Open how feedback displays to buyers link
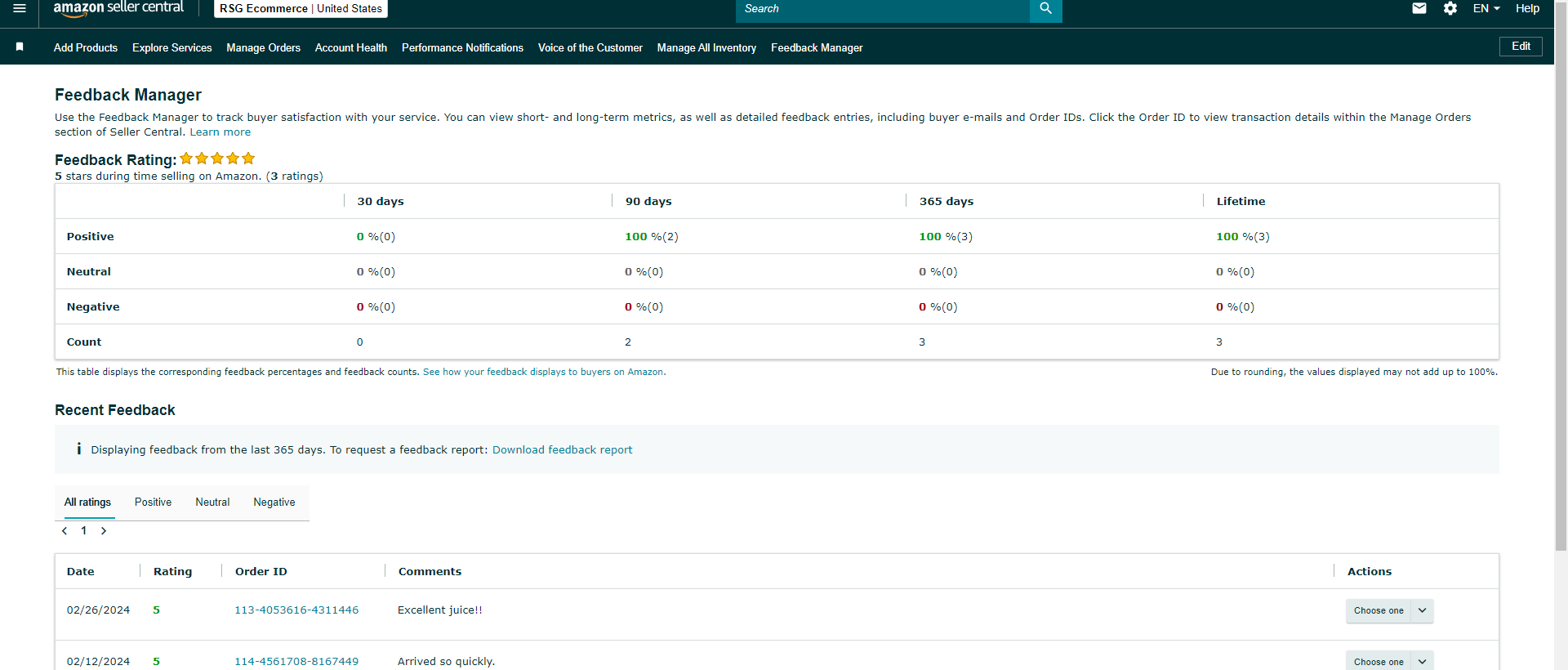Image resolution: width=1568 pixels, height=670 pixels. point(544,372)
